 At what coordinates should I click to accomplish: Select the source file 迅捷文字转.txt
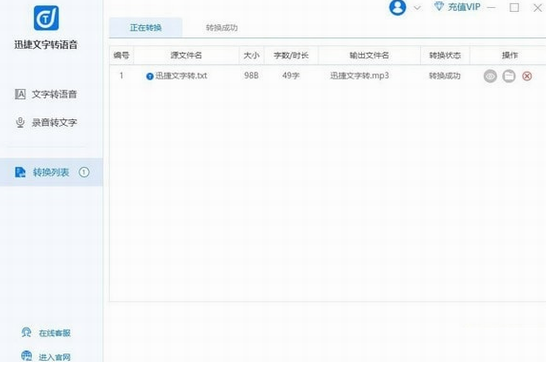pyautogui.click(x=181, y=76)
